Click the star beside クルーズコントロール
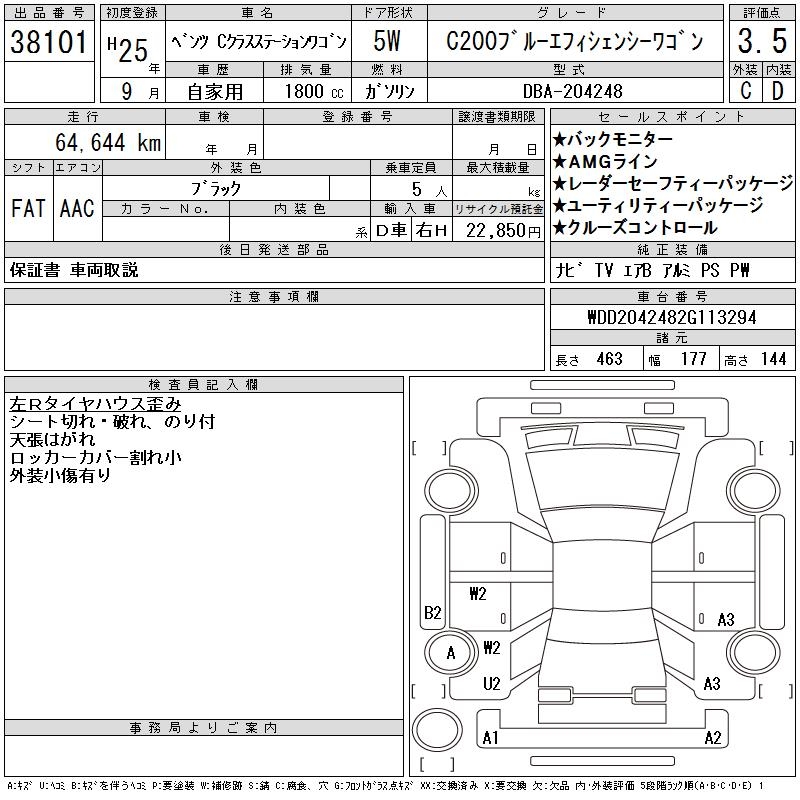The width and height of the screenshot is (800, 800). click(560, 228)
